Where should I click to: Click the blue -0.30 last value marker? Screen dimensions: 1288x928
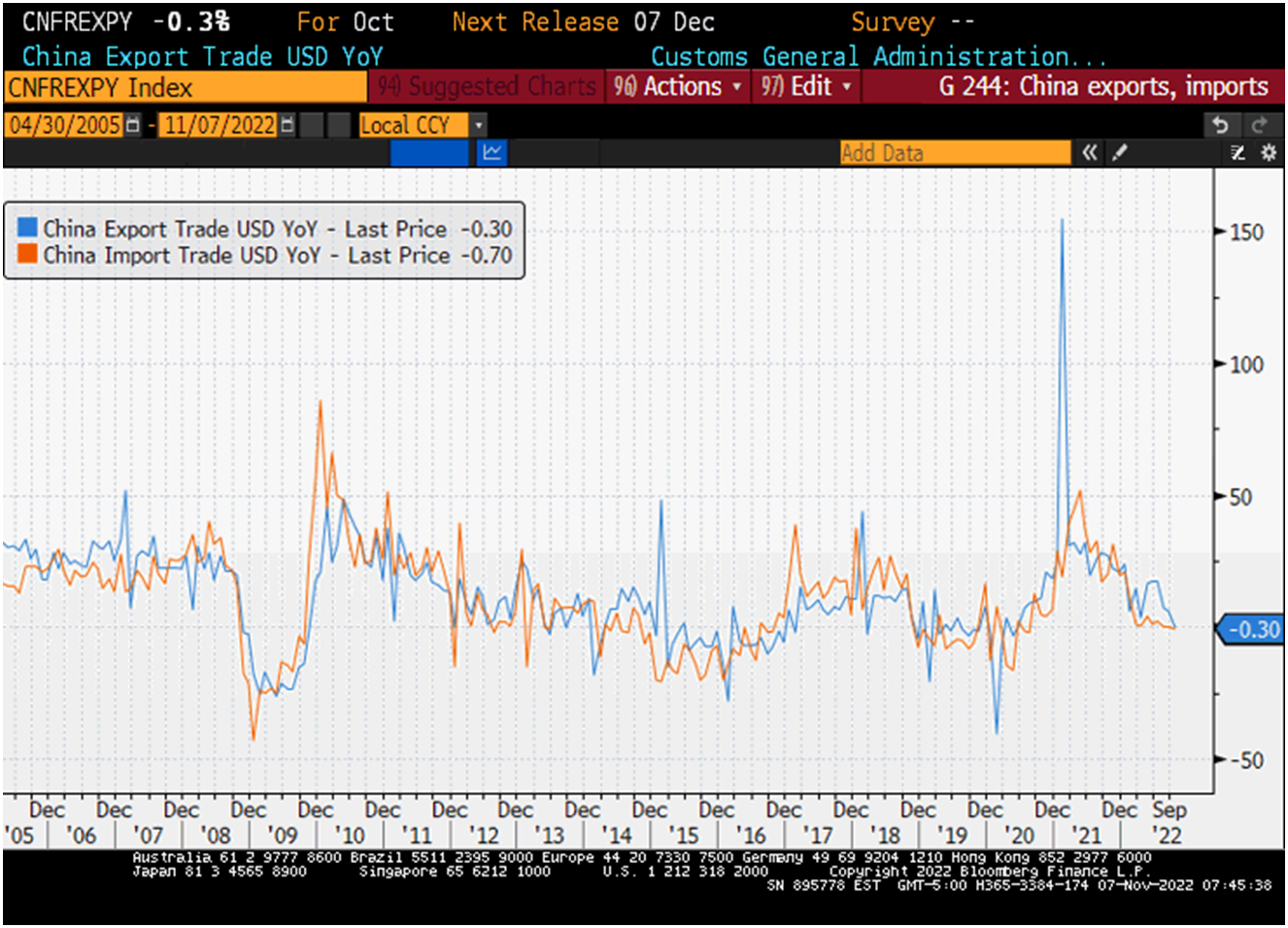click(x=1250, y=630)
